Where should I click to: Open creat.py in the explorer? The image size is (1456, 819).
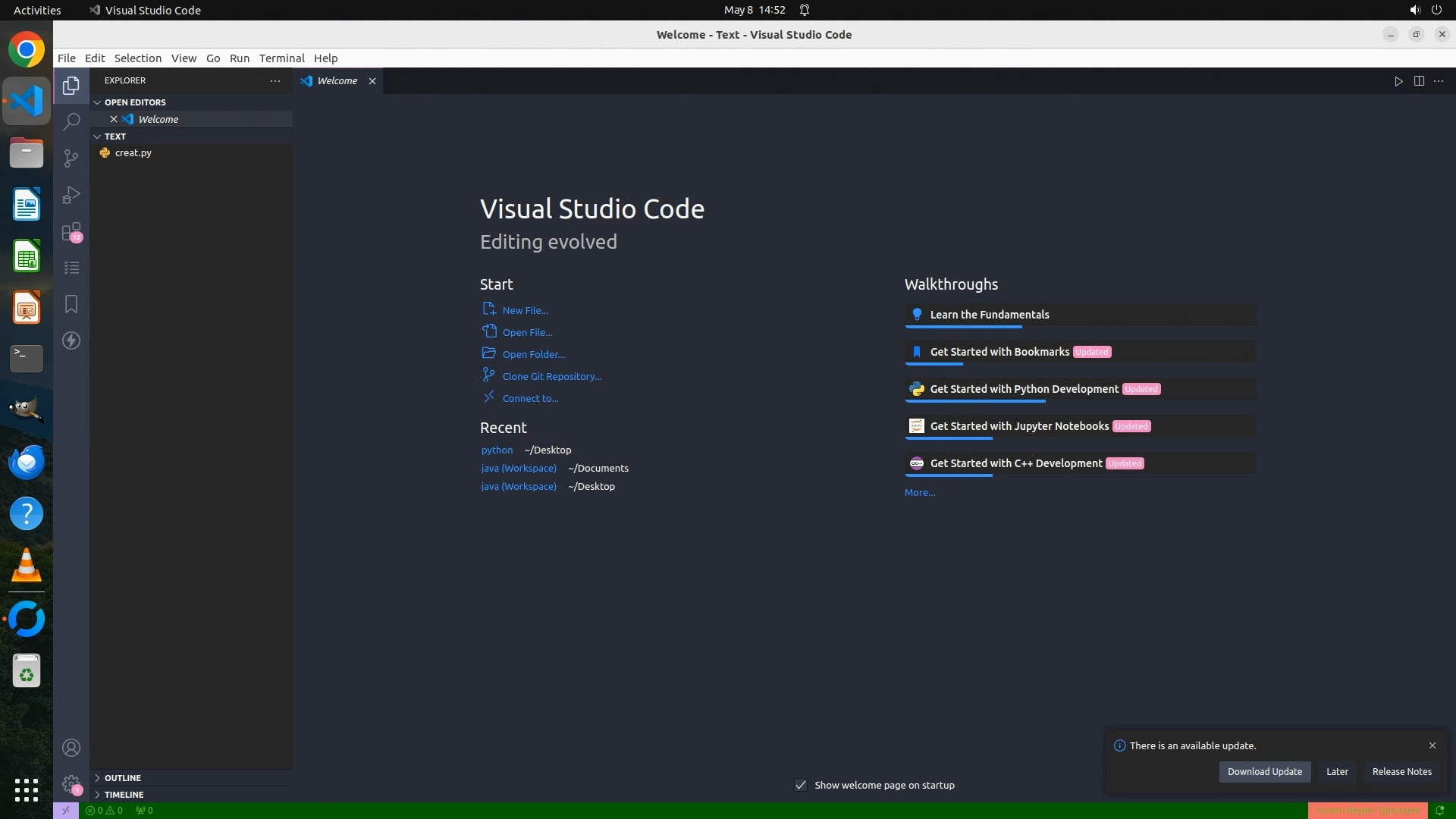(133, 152)
